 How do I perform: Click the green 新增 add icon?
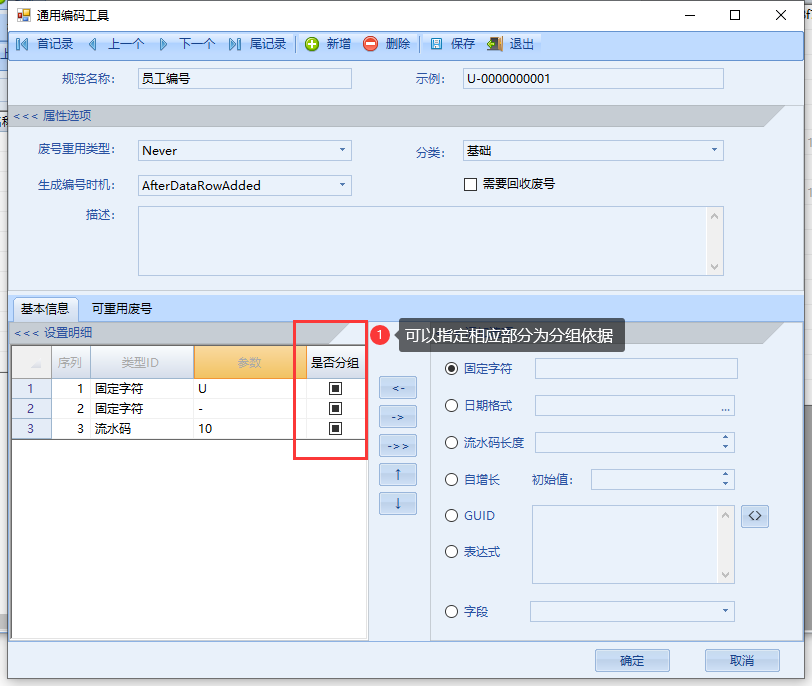pyautogui.click(x=312, y=44)
